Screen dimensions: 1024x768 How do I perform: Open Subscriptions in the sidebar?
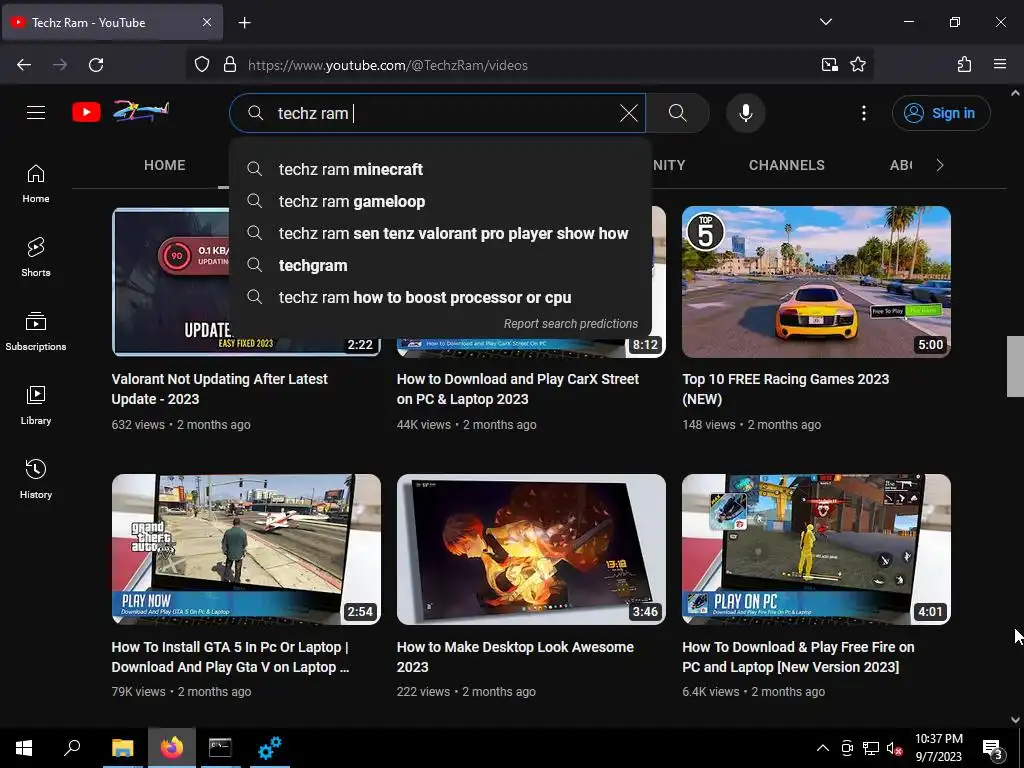coord(36,331)
